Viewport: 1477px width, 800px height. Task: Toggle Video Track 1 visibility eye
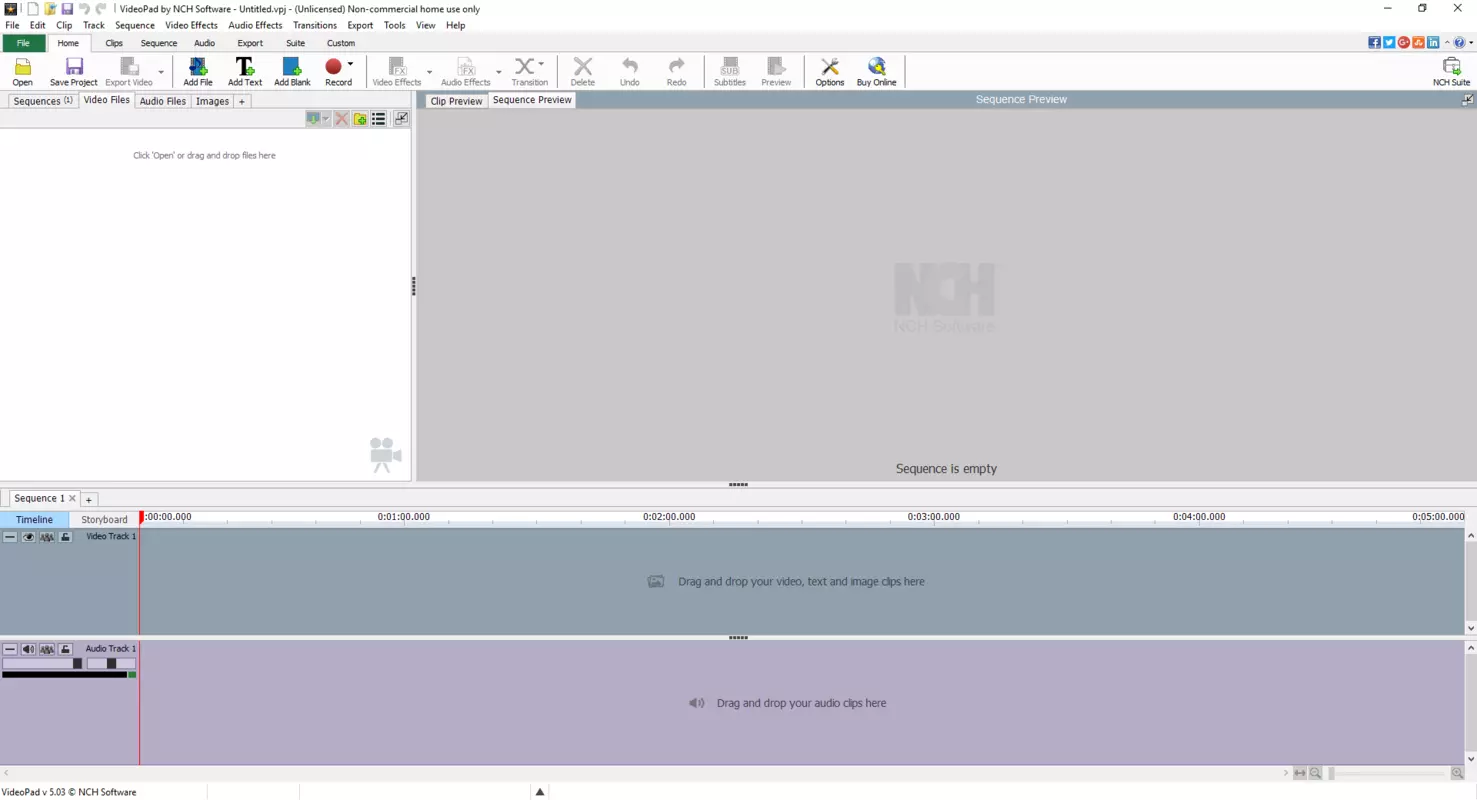28,537
